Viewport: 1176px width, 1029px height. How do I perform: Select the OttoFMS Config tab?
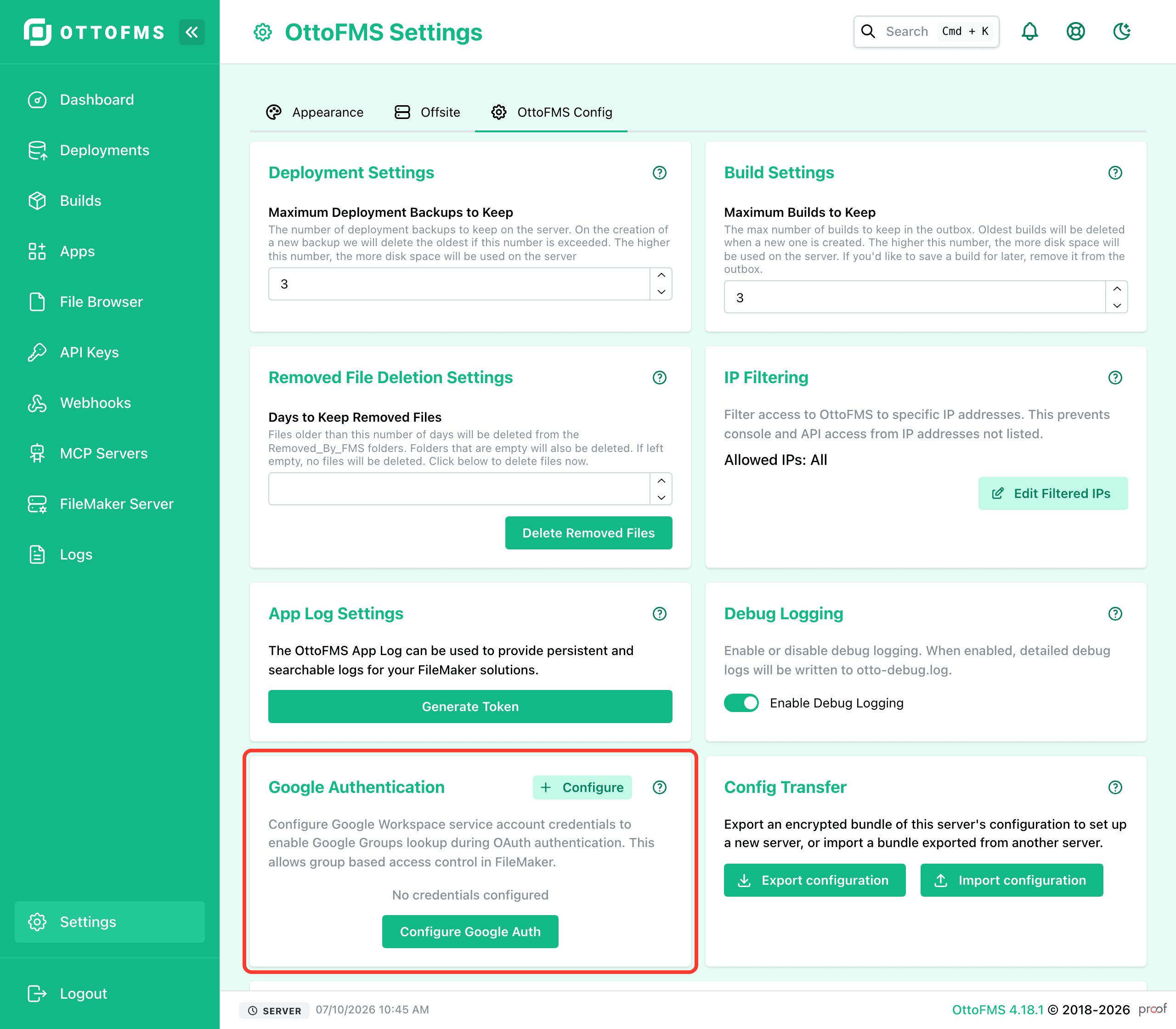point(551,113)
